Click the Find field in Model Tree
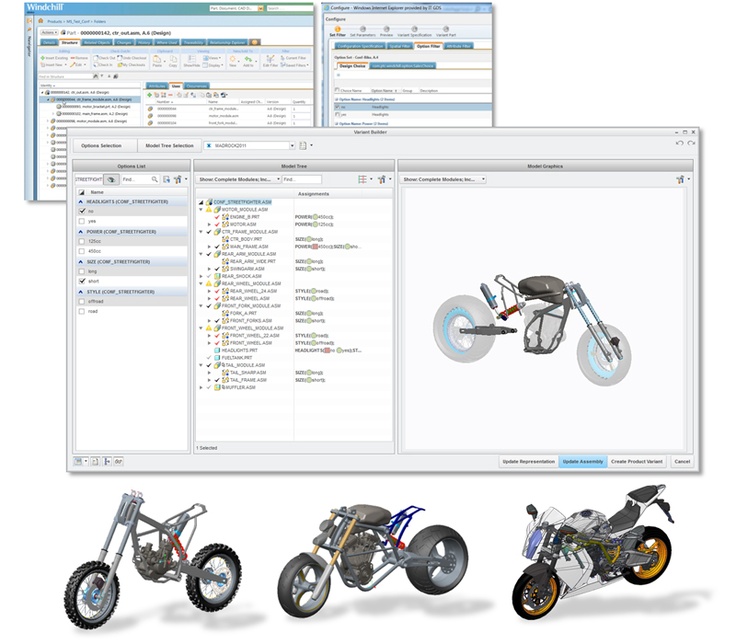Screen dimensions: 736x644 tap(302, 179)
